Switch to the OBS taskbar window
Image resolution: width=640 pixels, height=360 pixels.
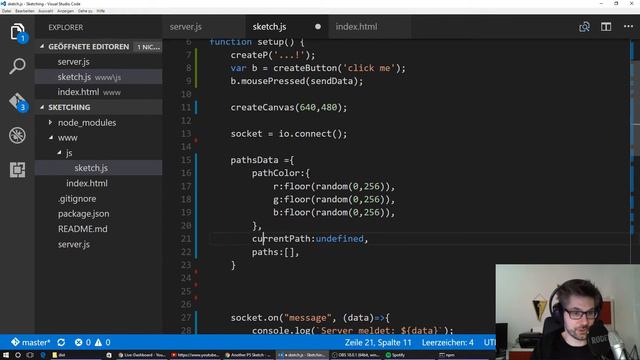coord(355,355)
